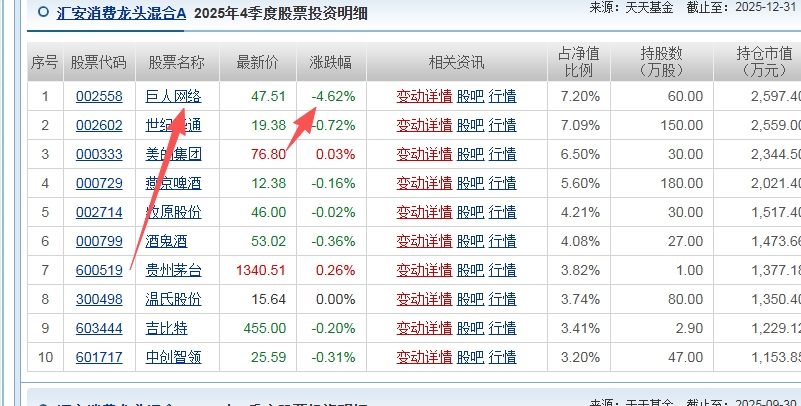Open 变动详情 for 巨人网络 row
Screen dimensions: 801x406
tap(425, 96)
